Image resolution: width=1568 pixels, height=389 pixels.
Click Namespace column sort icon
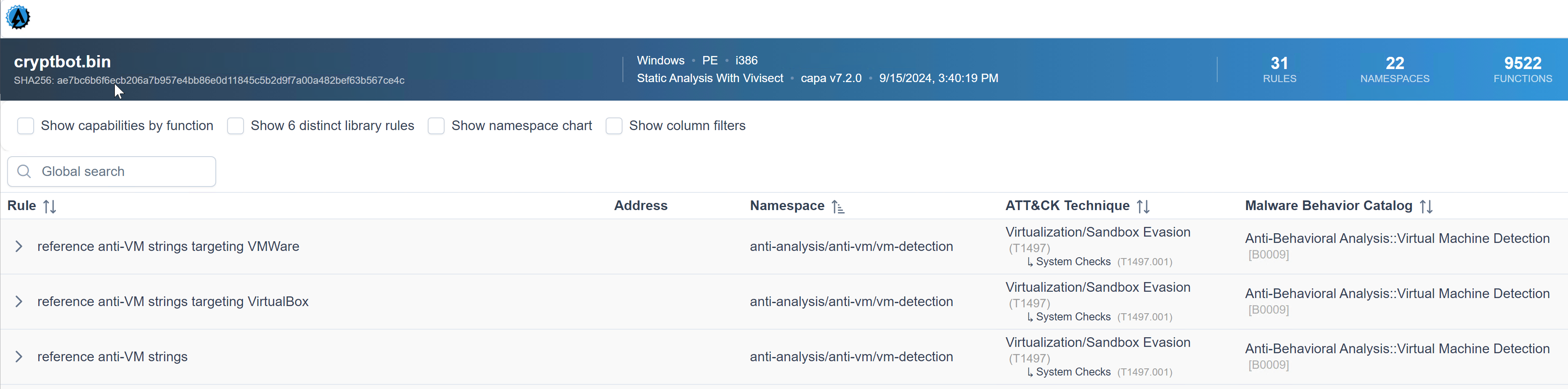tap(838, 207)
